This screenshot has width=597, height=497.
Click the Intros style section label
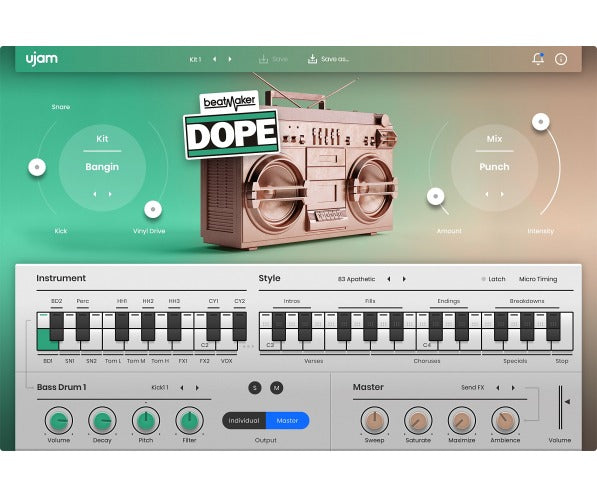pyautogui.click(x=292, y=301)
